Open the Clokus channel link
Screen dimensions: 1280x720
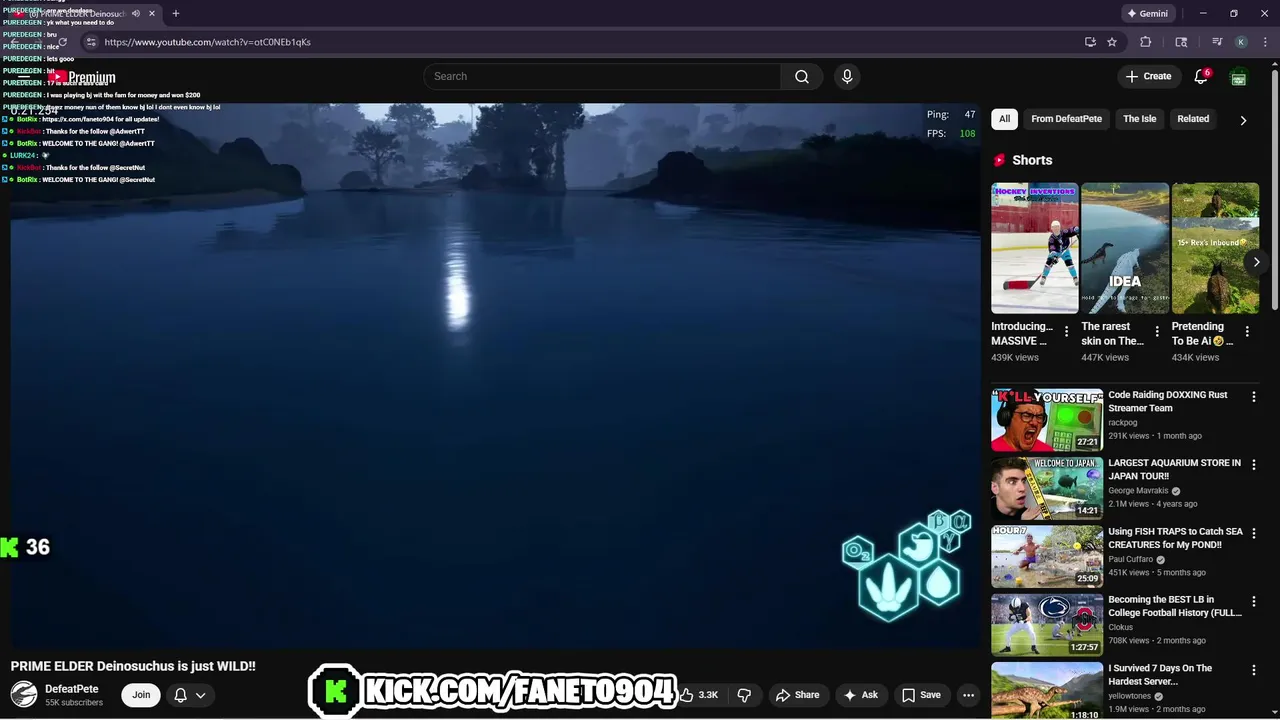pos(1121,627)
